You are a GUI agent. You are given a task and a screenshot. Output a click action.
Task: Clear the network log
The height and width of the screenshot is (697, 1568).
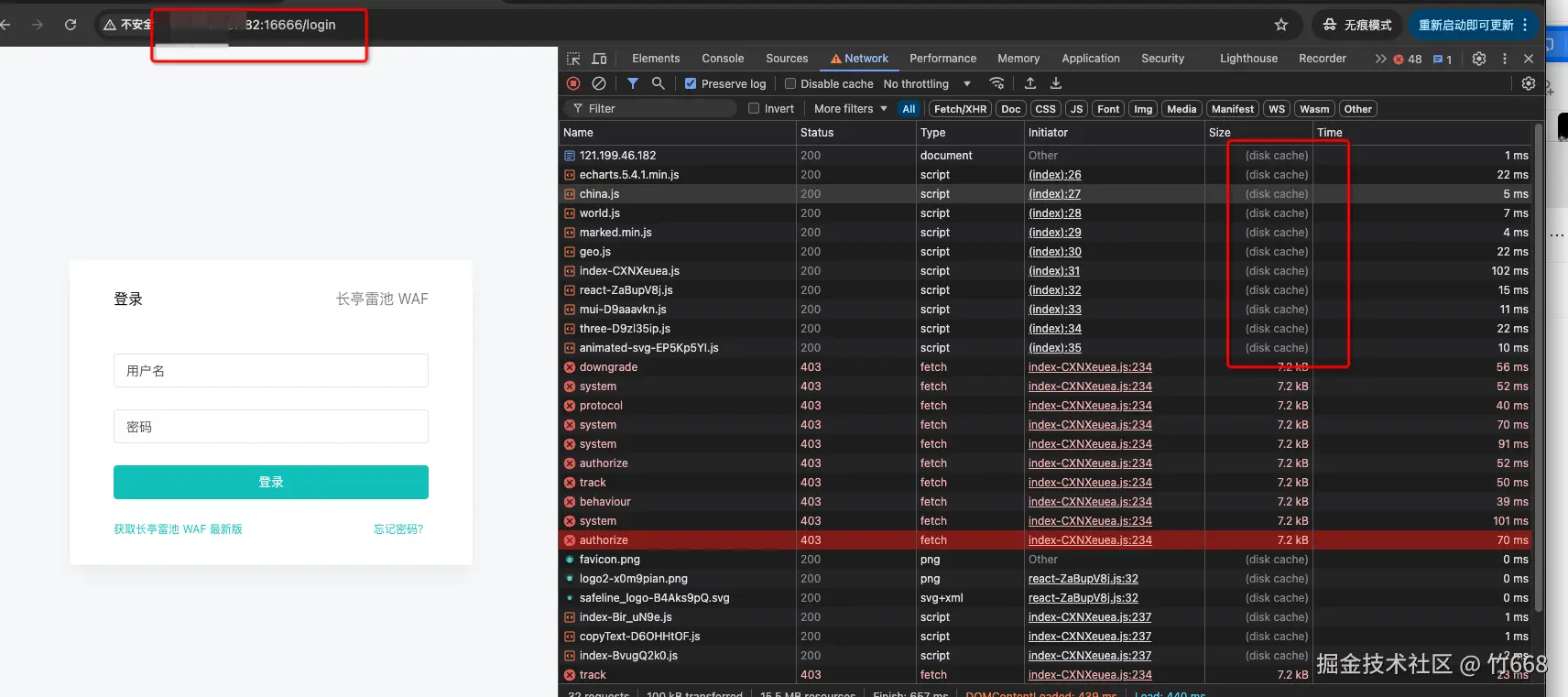pyautogui.click(x=599, y=83)
